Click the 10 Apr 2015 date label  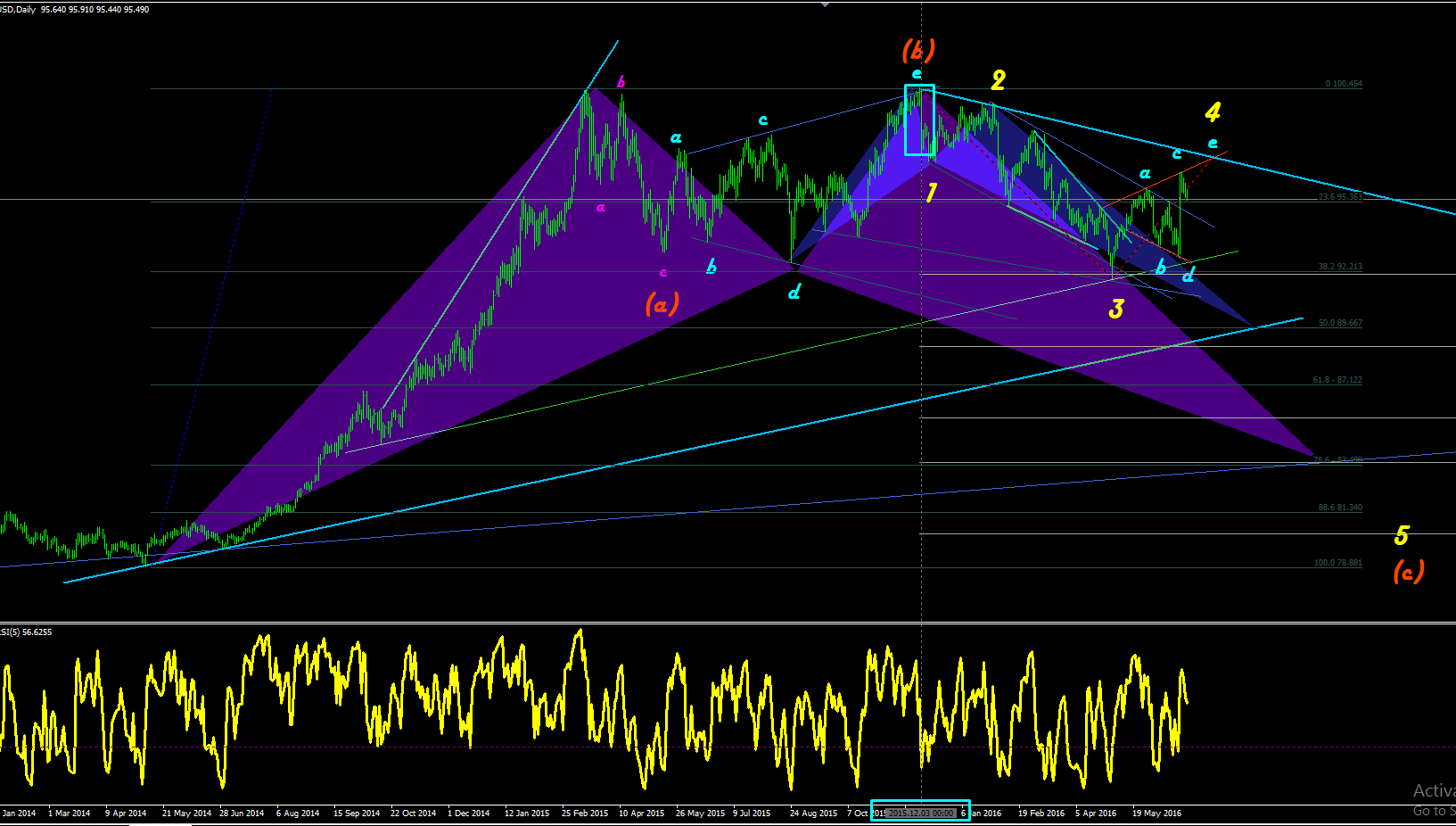coord(642,813)
